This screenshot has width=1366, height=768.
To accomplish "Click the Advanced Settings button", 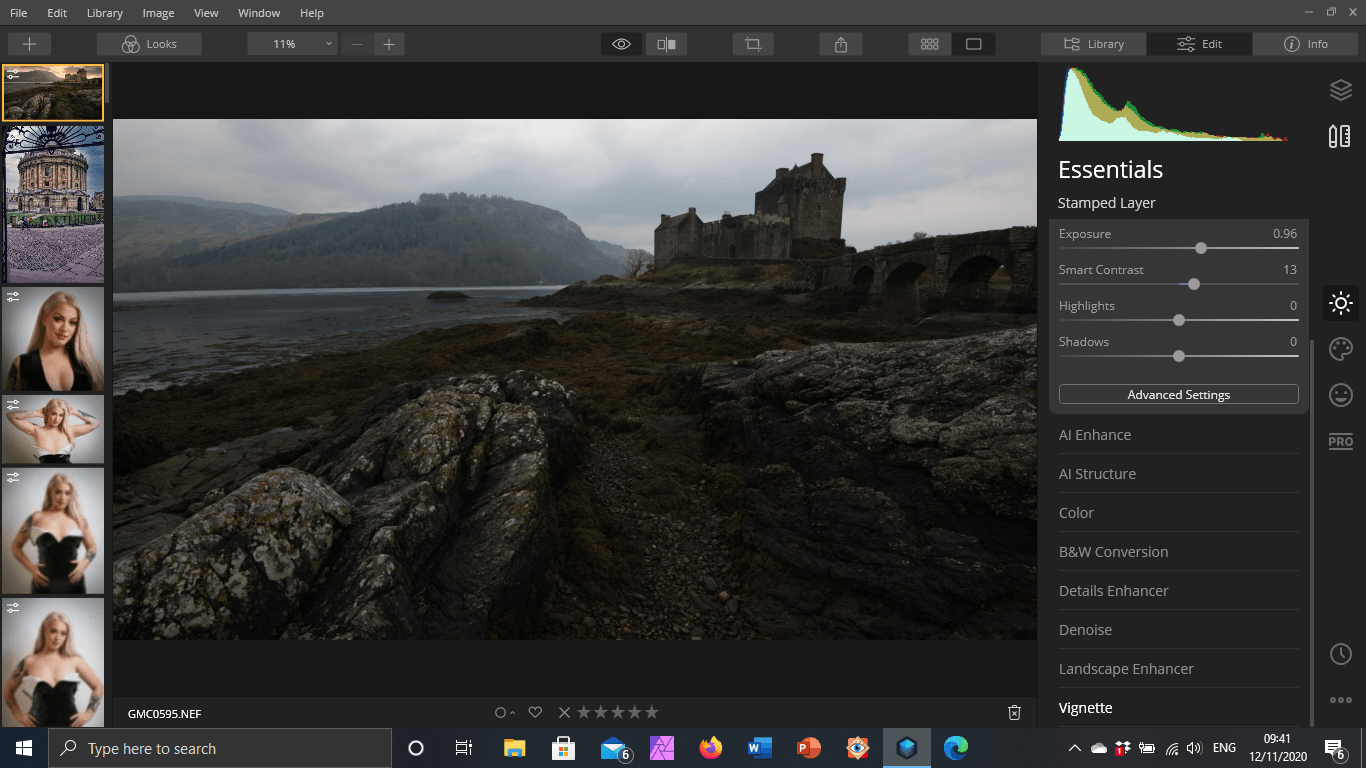I will [x=1178, y=394].
